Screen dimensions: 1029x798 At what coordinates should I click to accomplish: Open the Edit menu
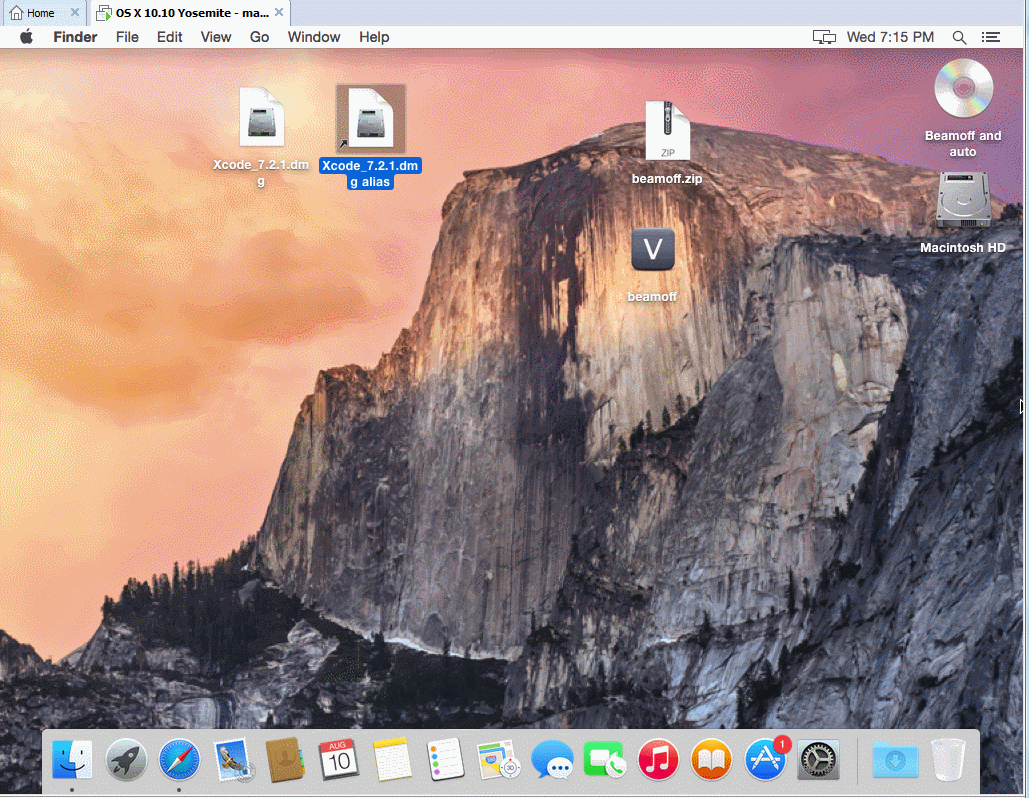pos(169,37)
